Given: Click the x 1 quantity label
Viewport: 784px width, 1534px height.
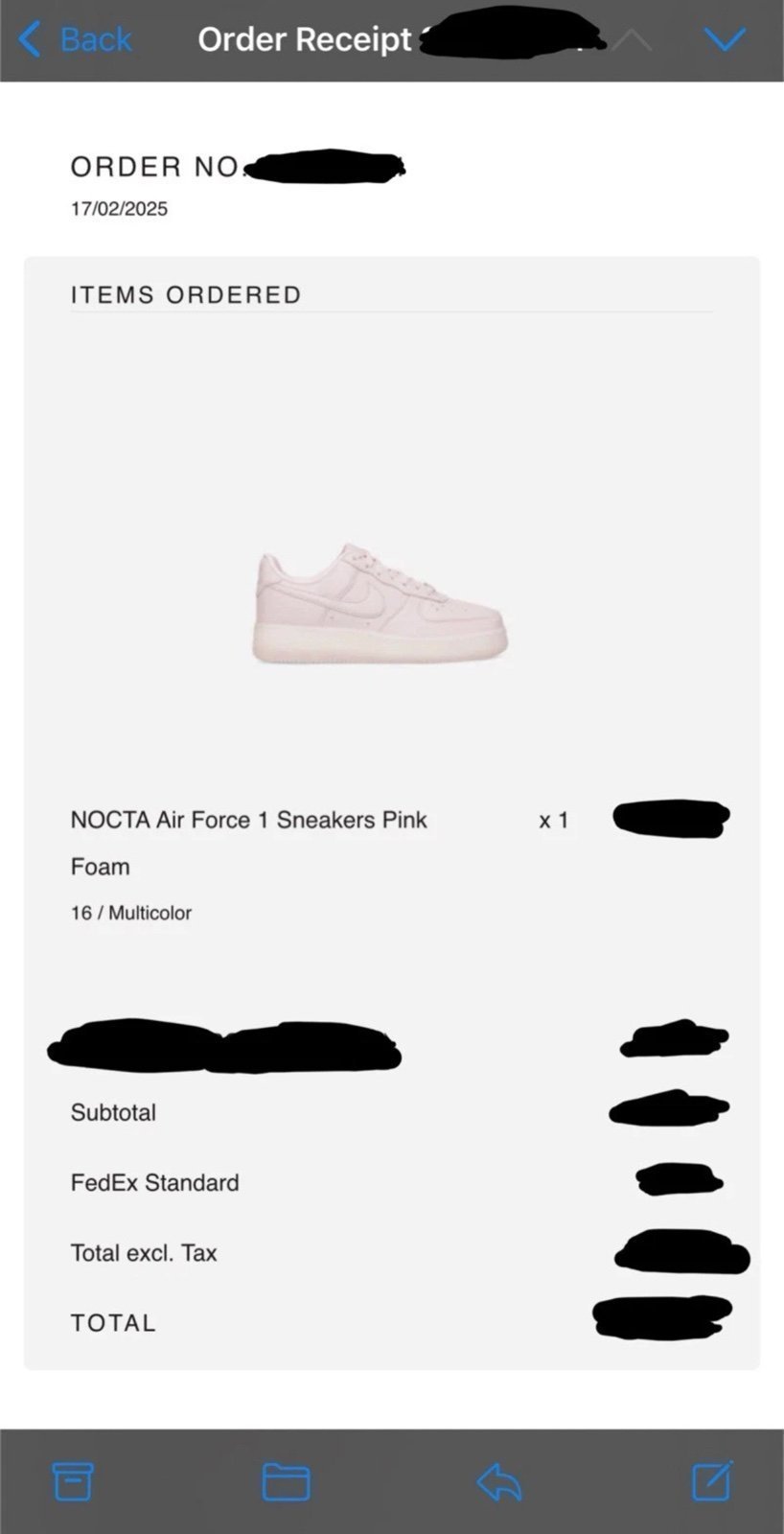Looking at the screenshot, I should [x=554, y=821].
